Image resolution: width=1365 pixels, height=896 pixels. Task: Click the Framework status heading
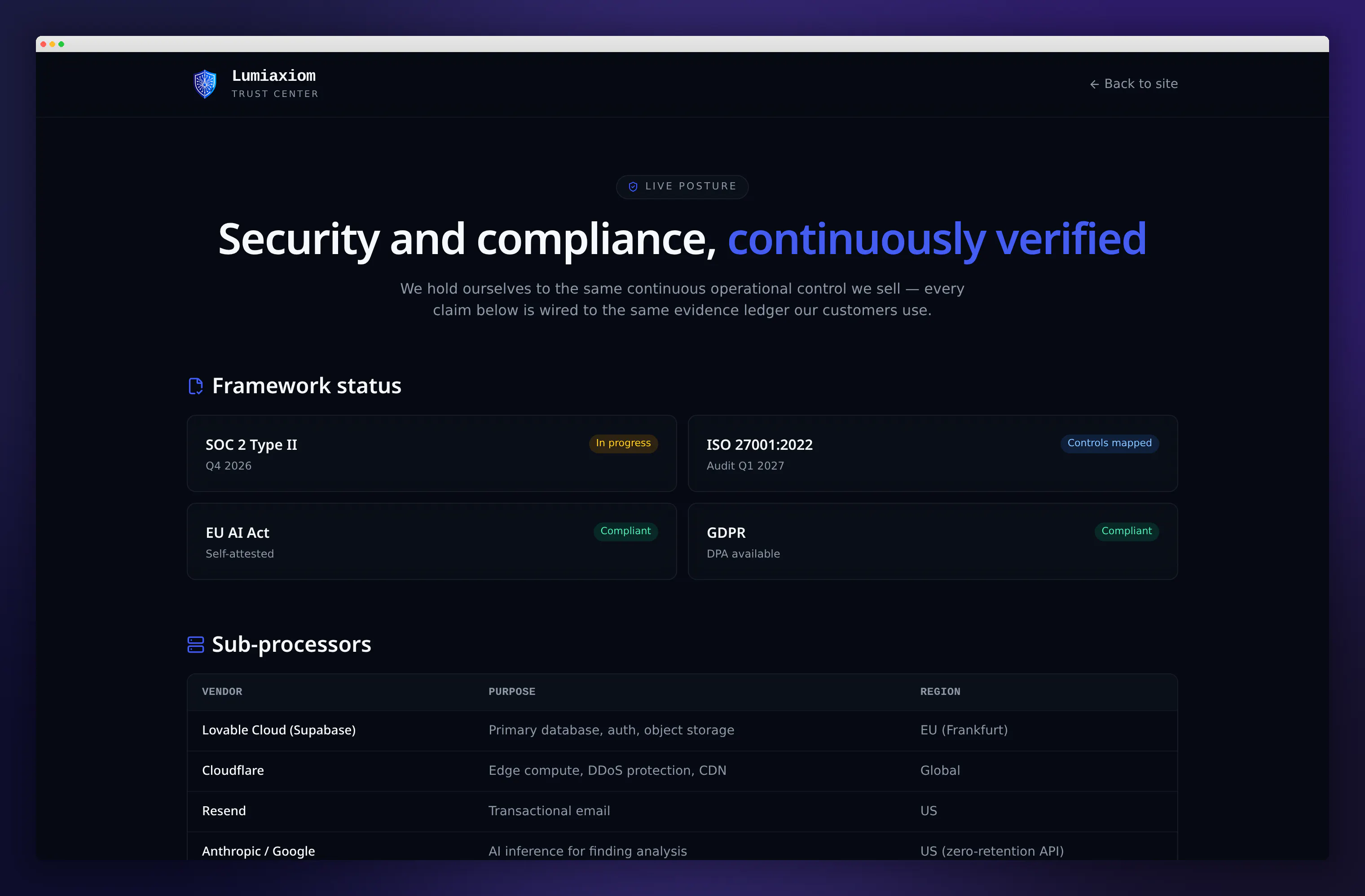point(306,386)
